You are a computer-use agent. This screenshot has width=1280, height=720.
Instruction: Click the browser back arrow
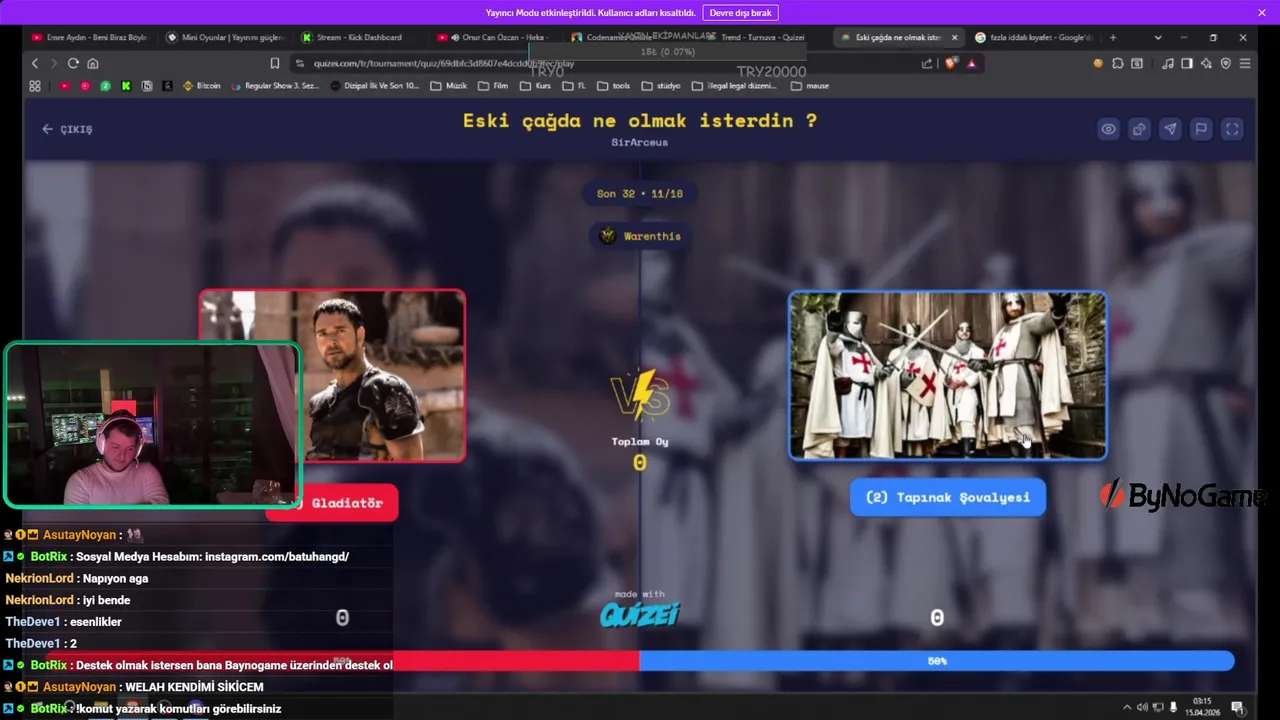(x=35, y=63)
